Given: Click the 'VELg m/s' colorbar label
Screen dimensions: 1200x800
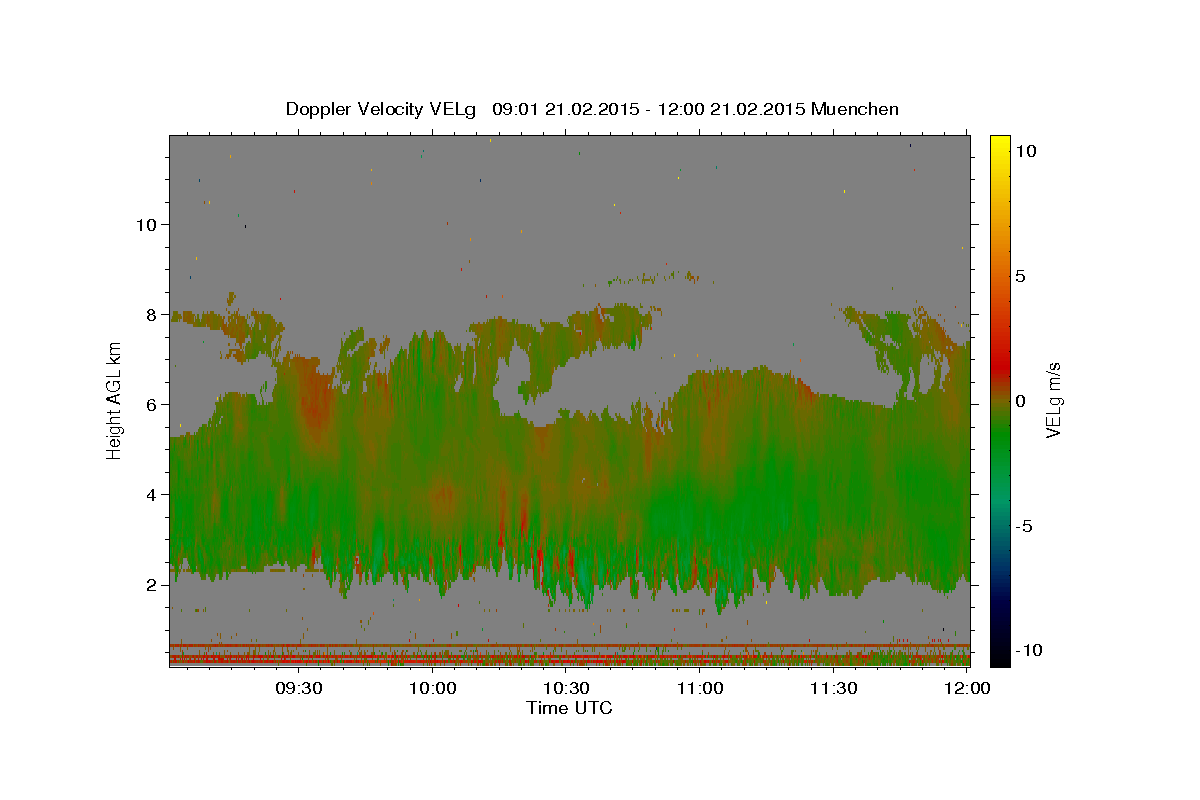Looking at the screenshot, I should coord(1054,400).
